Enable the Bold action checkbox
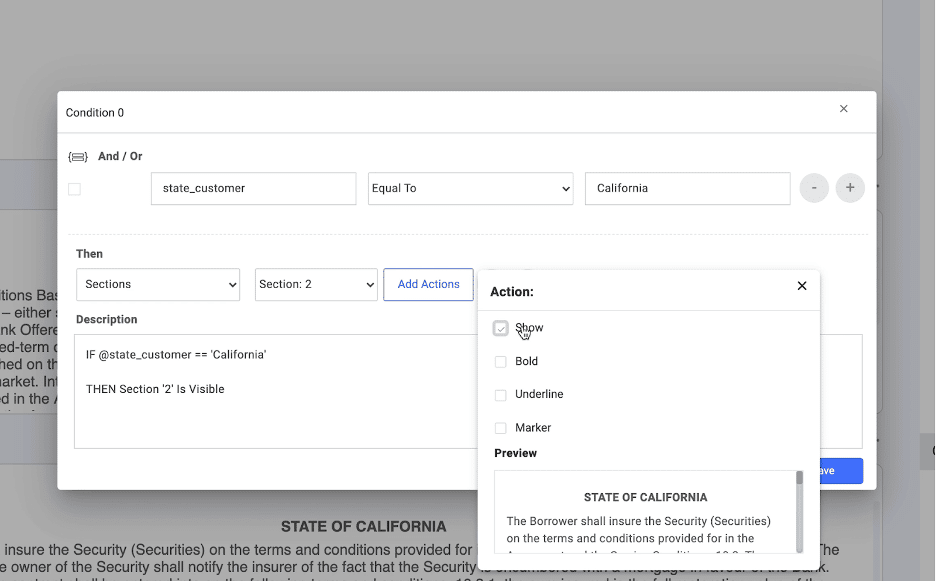Viewport: 936px width, 582px height. pos(501,362)
